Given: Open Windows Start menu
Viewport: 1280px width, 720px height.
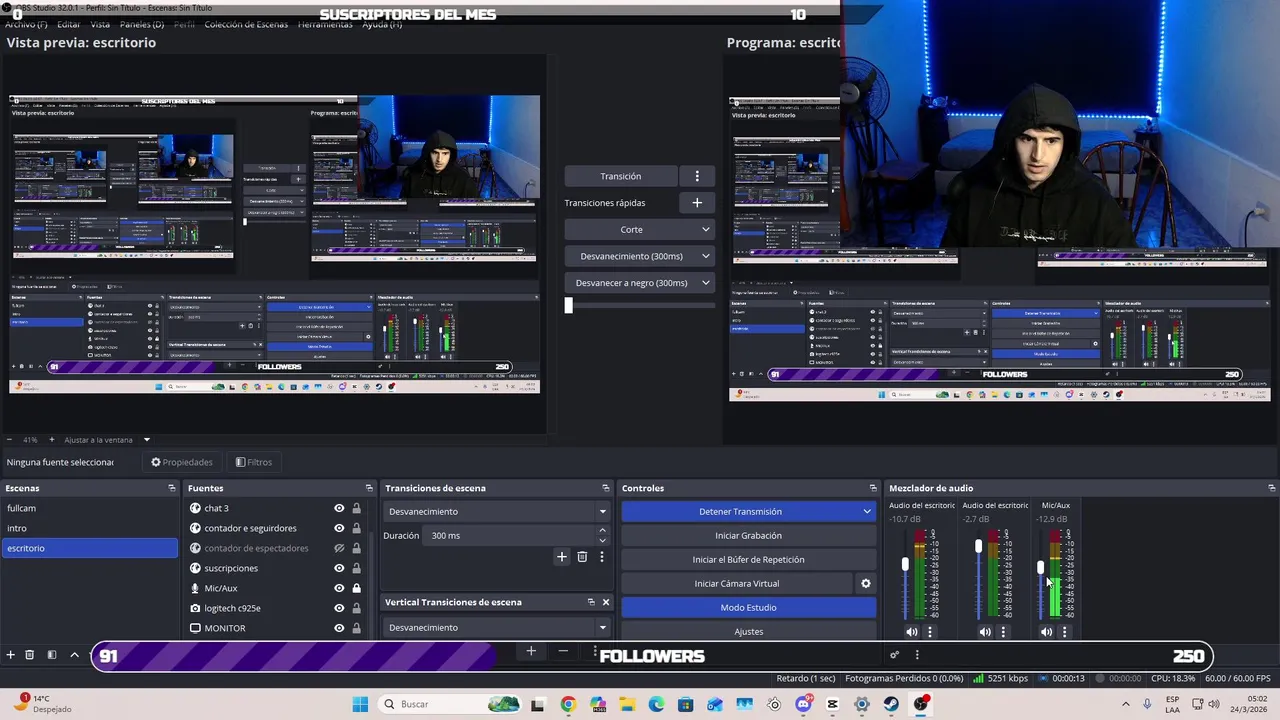Looking at the screenshot, I should (360, 704).
